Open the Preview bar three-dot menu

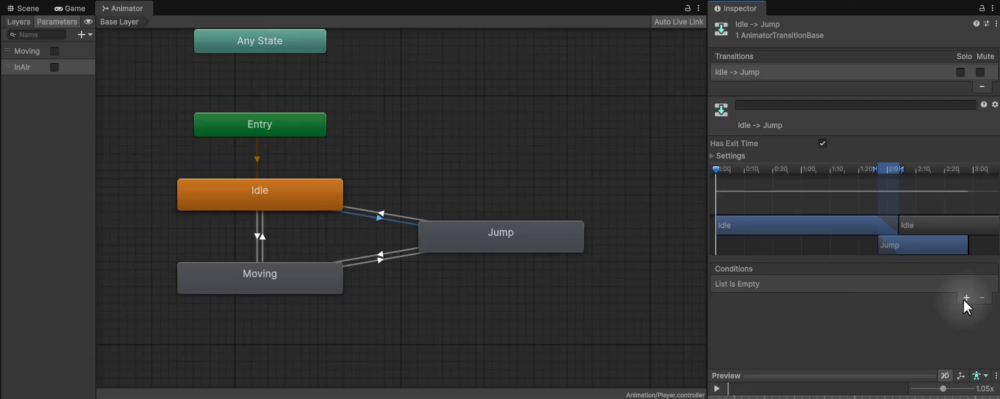(x=996, y=376)
